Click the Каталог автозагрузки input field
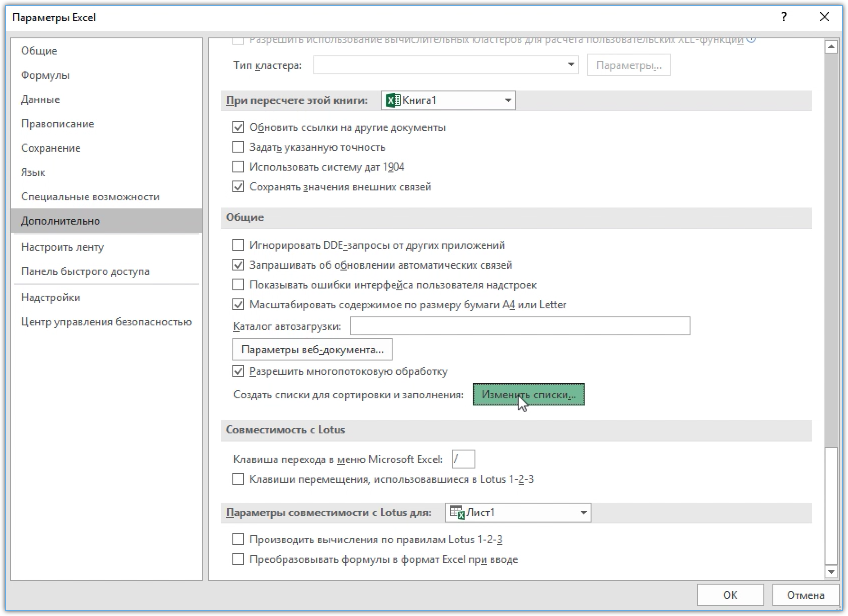This screenshot has height=616, width=848. pos(520,326)
